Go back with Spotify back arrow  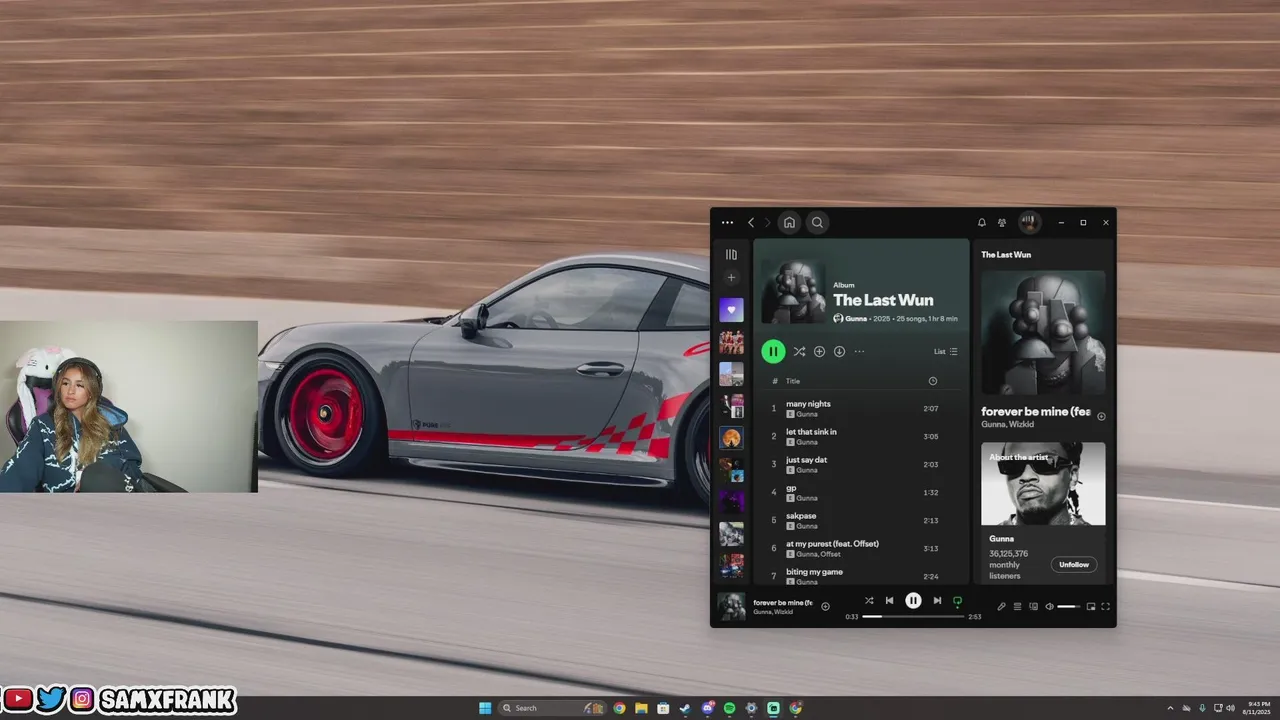click(x=751, y=223)
